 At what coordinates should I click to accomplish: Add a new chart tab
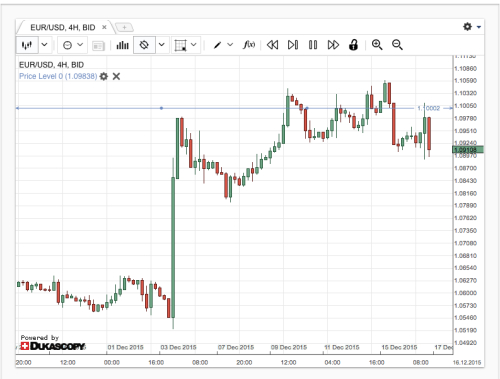[124, 27]
